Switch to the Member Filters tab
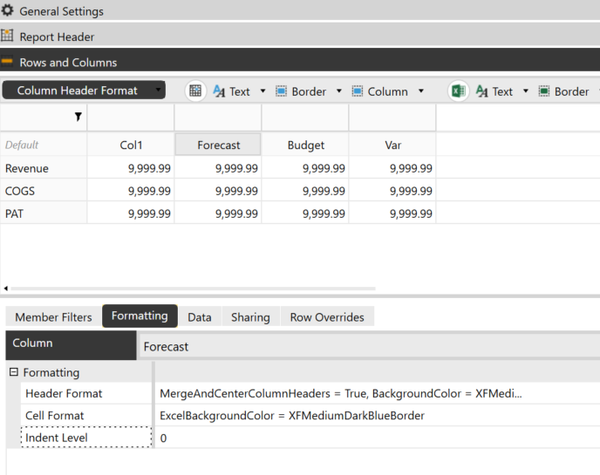The width and height of the screenshot is (600, 475). coord(52,317)
